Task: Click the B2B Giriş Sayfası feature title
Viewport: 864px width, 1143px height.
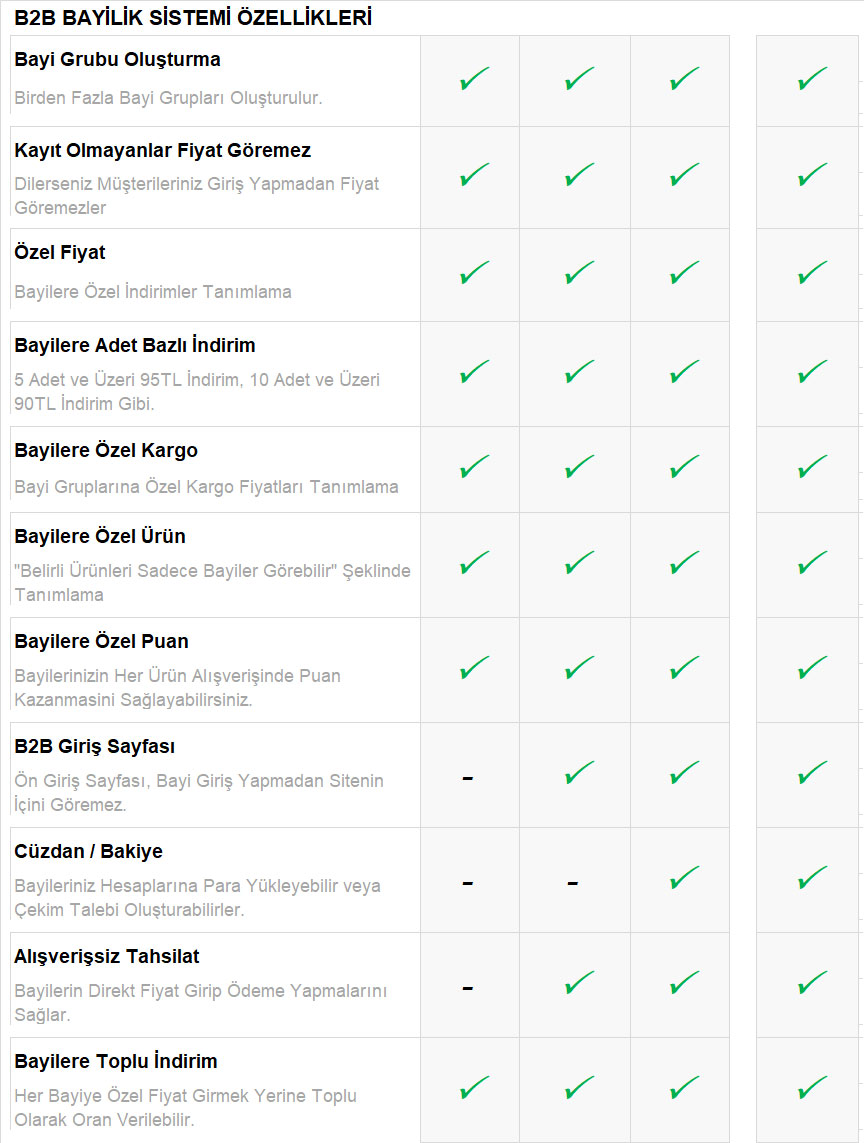Action: (x=95, y=747)
